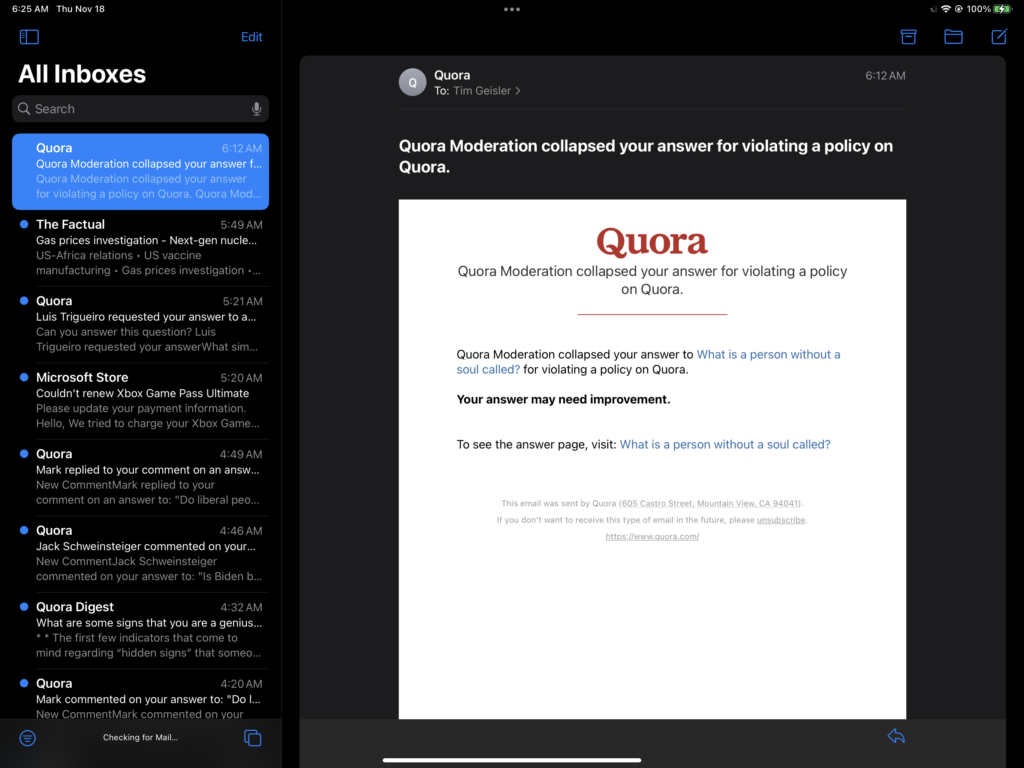Tap the Quora sender name in header

(x=452, y=75)
